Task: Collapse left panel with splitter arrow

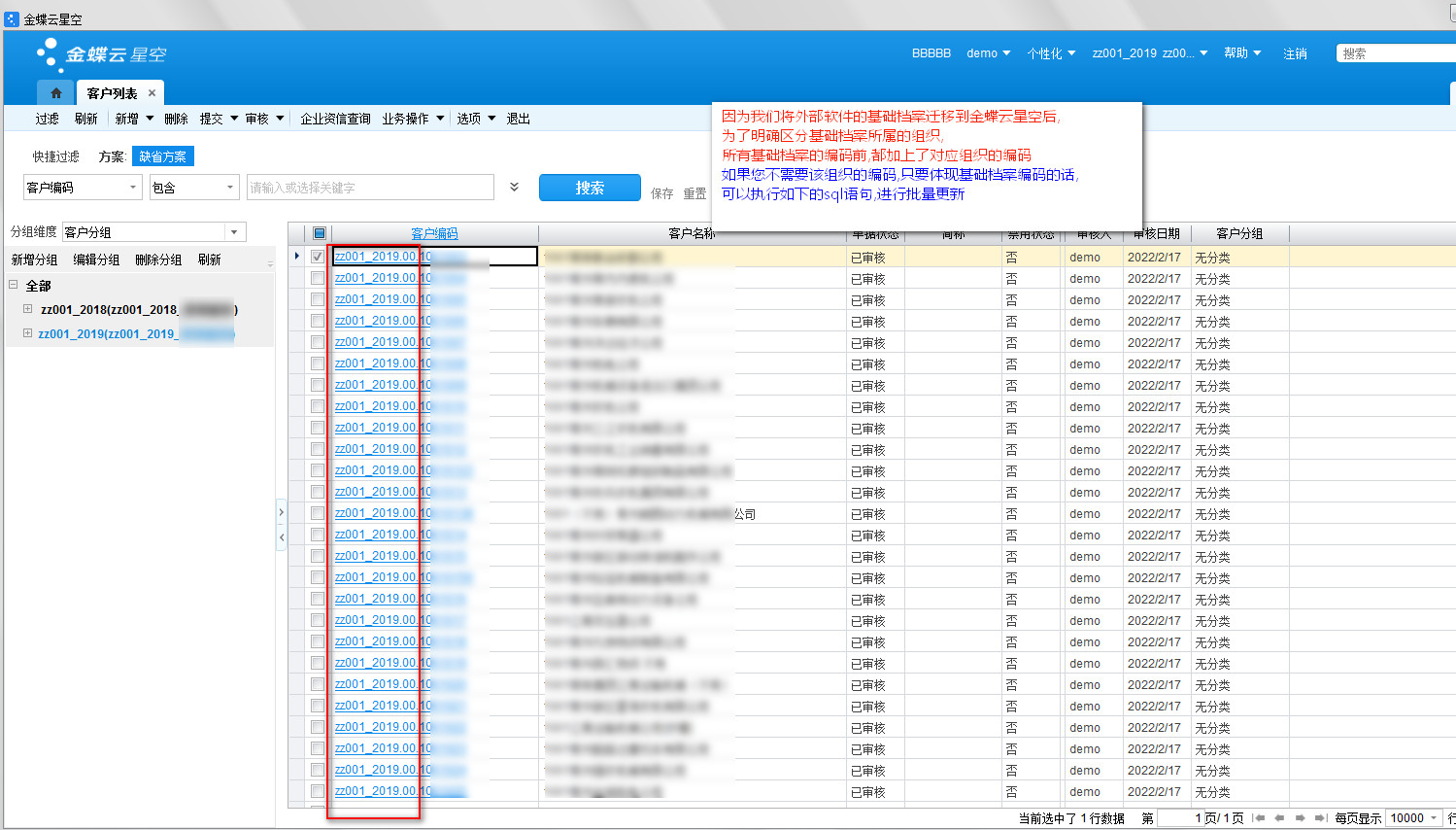Action: click(282, 536)
